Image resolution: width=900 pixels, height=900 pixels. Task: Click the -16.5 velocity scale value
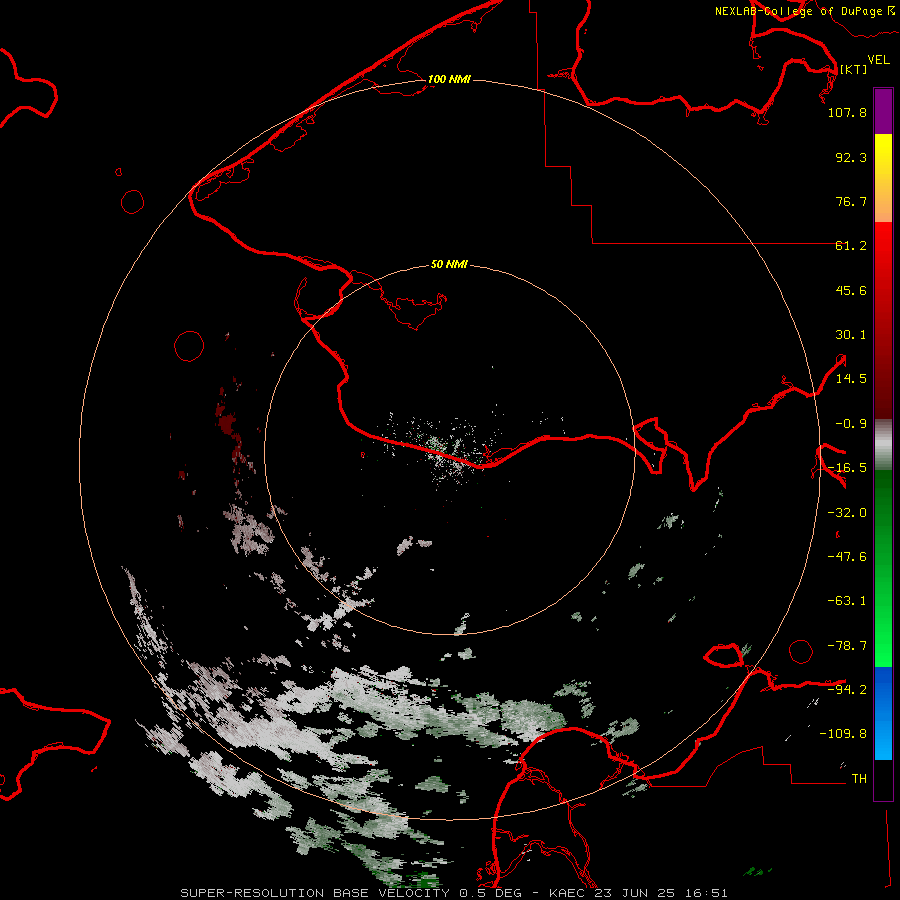coord(847,468)
